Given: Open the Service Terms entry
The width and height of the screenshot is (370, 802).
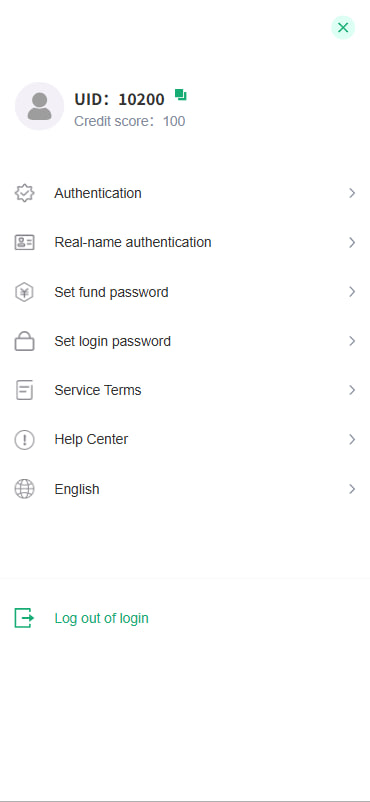Looking at the screenshot, I should point(185,390).
